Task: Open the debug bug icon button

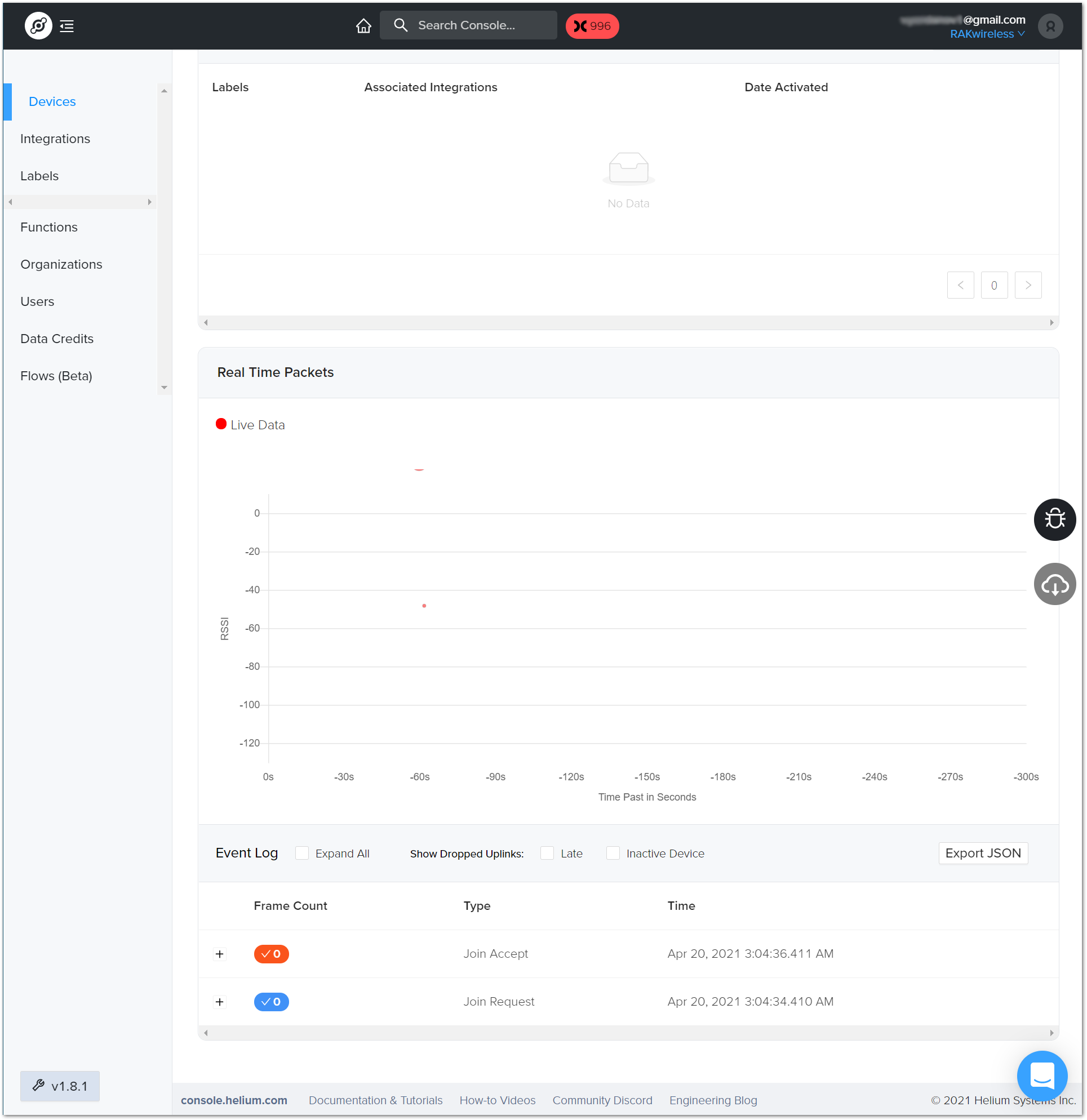Action: (1054, 519)
